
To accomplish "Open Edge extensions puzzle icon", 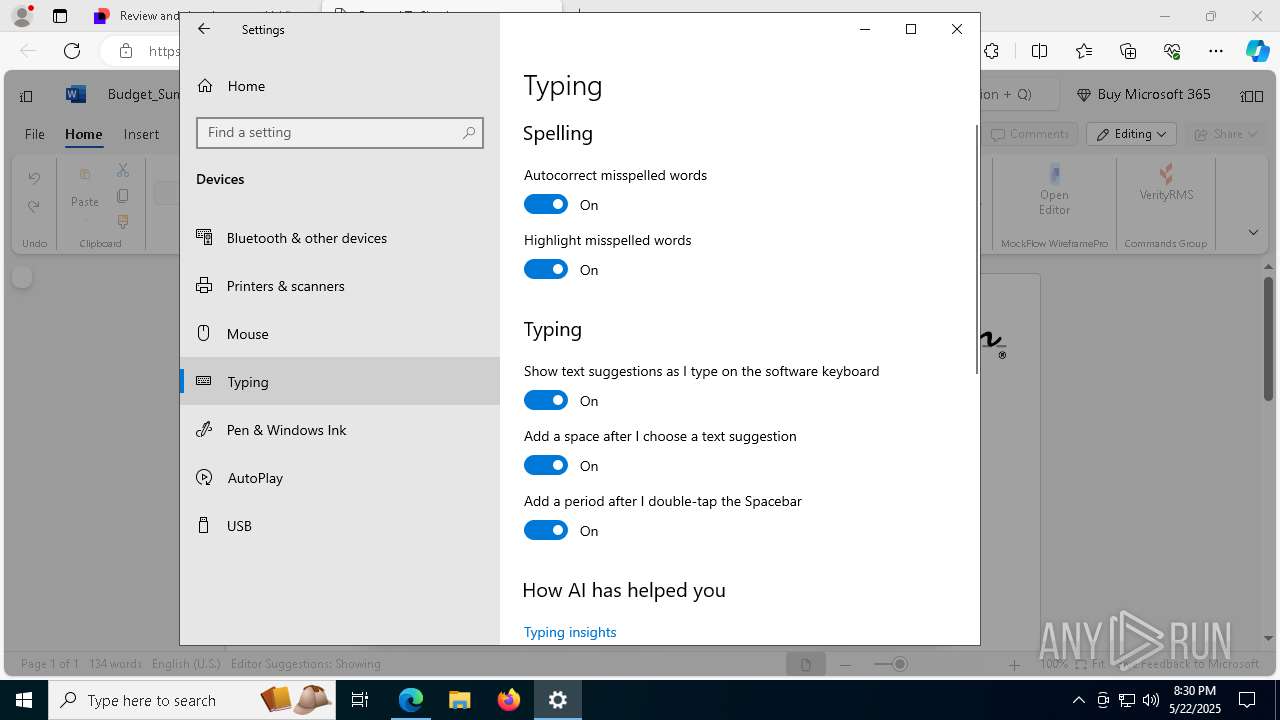I will coord(991,51).
